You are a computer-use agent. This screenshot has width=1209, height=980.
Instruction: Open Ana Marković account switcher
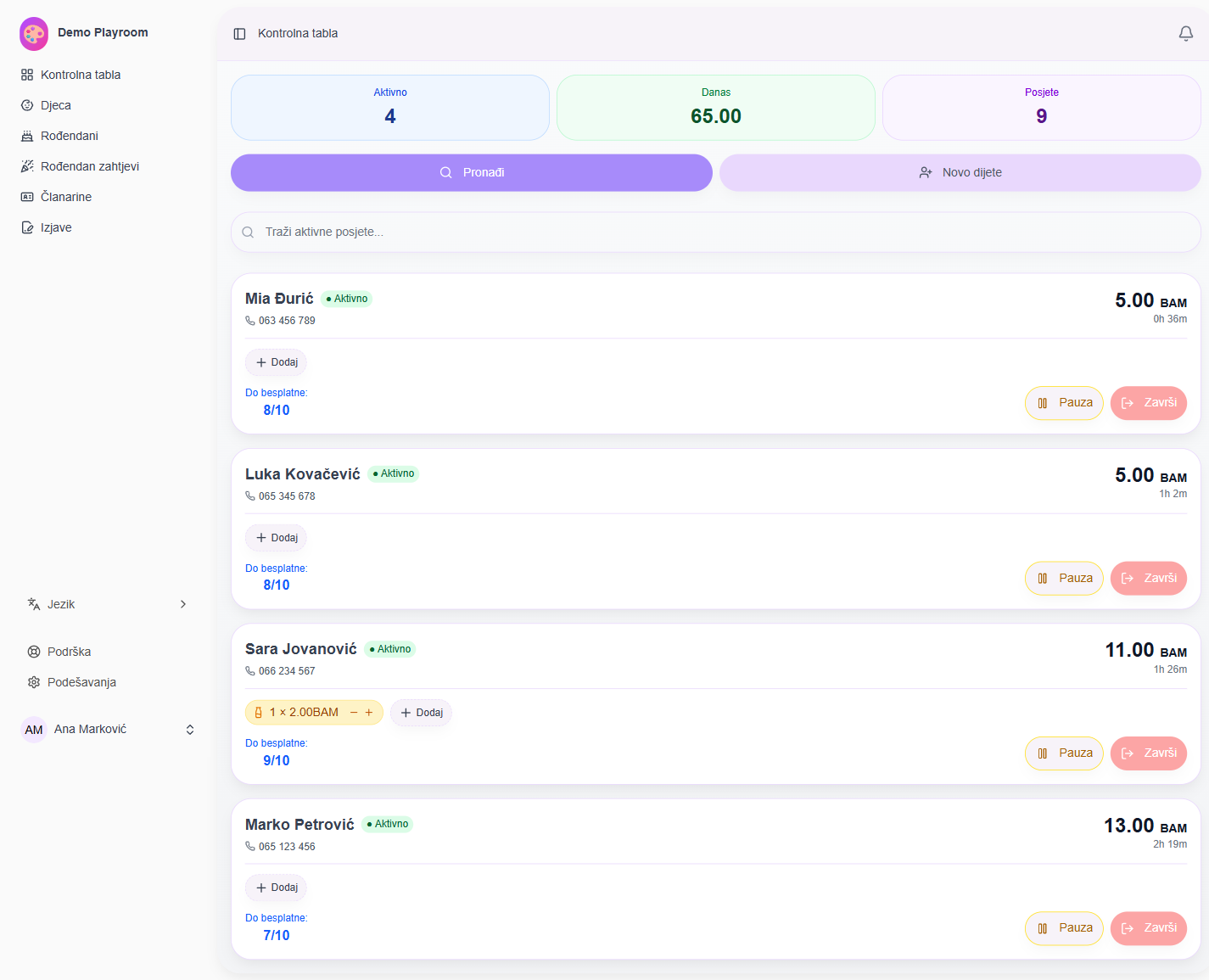pyautogui.click(x=108, y=730)
